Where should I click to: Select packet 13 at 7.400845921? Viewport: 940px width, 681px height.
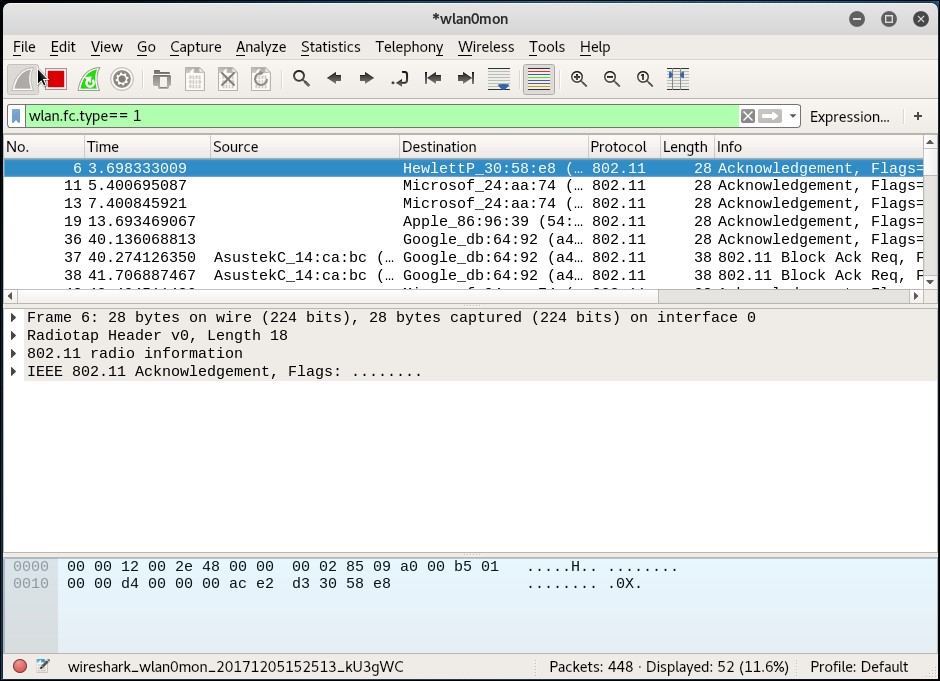(463, 204)
